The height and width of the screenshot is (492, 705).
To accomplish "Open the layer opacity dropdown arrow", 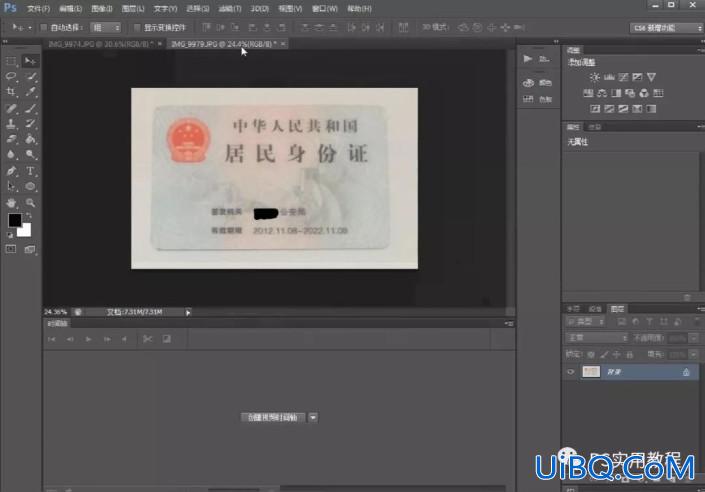I will (694, 338).
